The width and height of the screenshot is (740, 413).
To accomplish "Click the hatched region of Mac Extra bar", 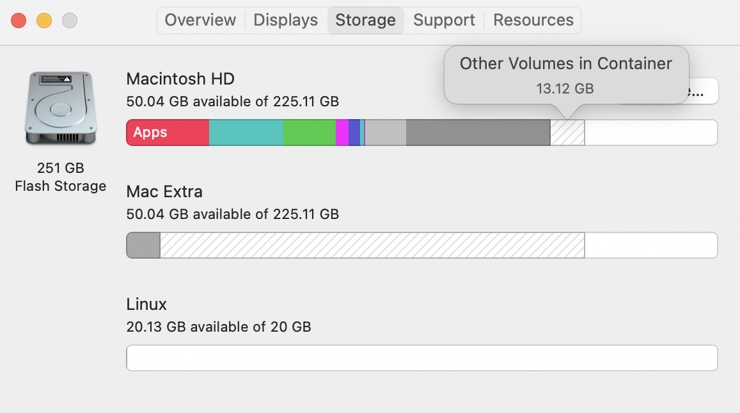I will pos(372,245).
